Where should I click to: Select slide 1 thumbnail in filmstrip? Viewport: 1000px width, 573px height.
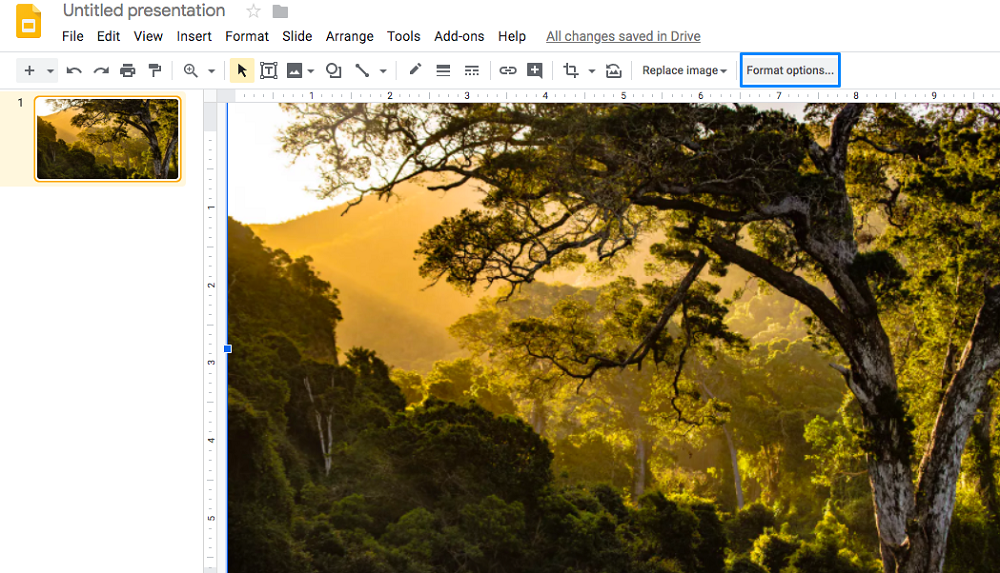[x=108, y=138]
